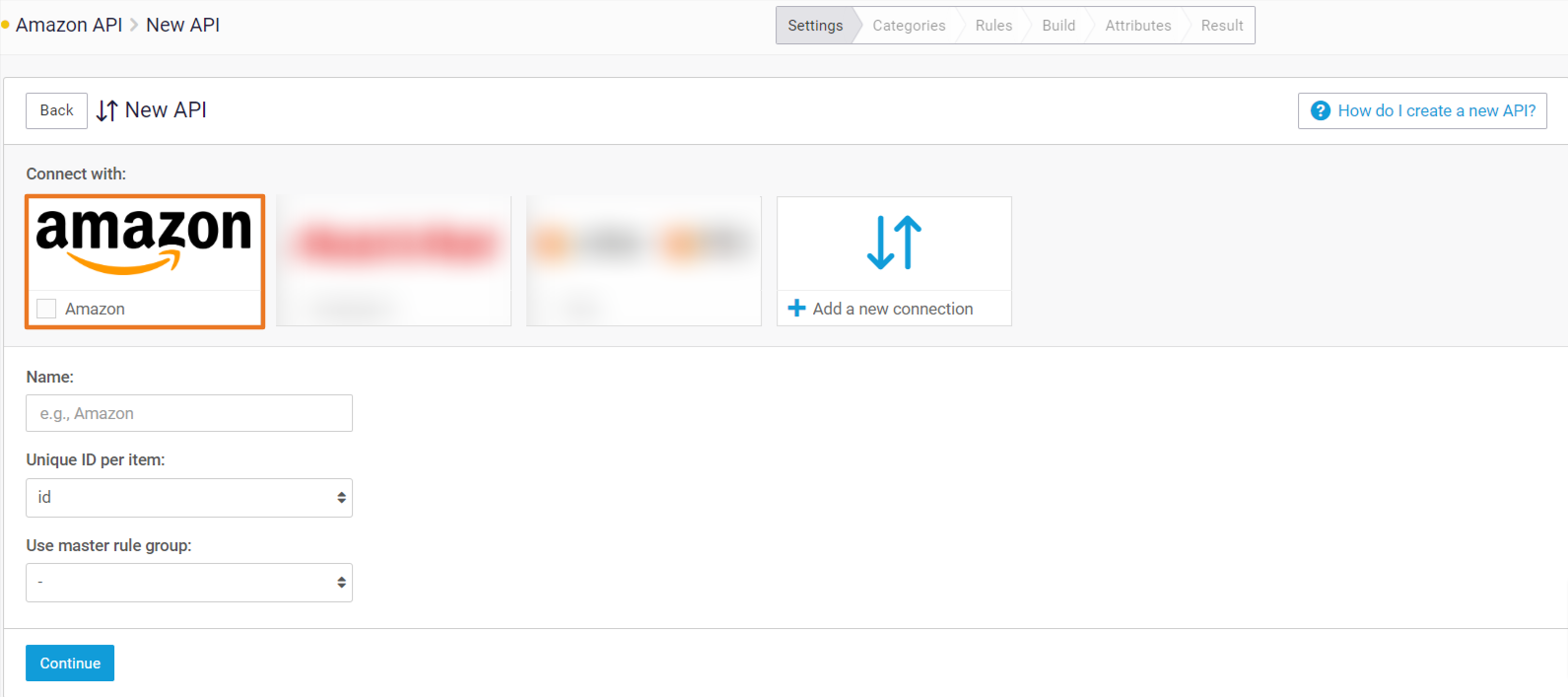Select the Amazon logo connection
The height and width of the screenshot is (697, 1568).
(x=145, y=243)
